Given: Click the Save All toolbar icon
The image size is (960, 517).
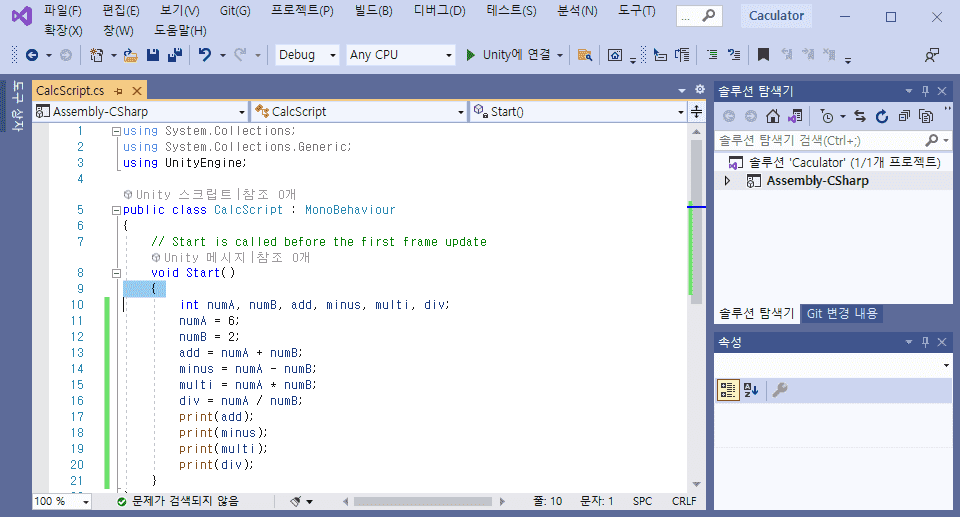Looking at the screenshot, I should pos(175,55).
